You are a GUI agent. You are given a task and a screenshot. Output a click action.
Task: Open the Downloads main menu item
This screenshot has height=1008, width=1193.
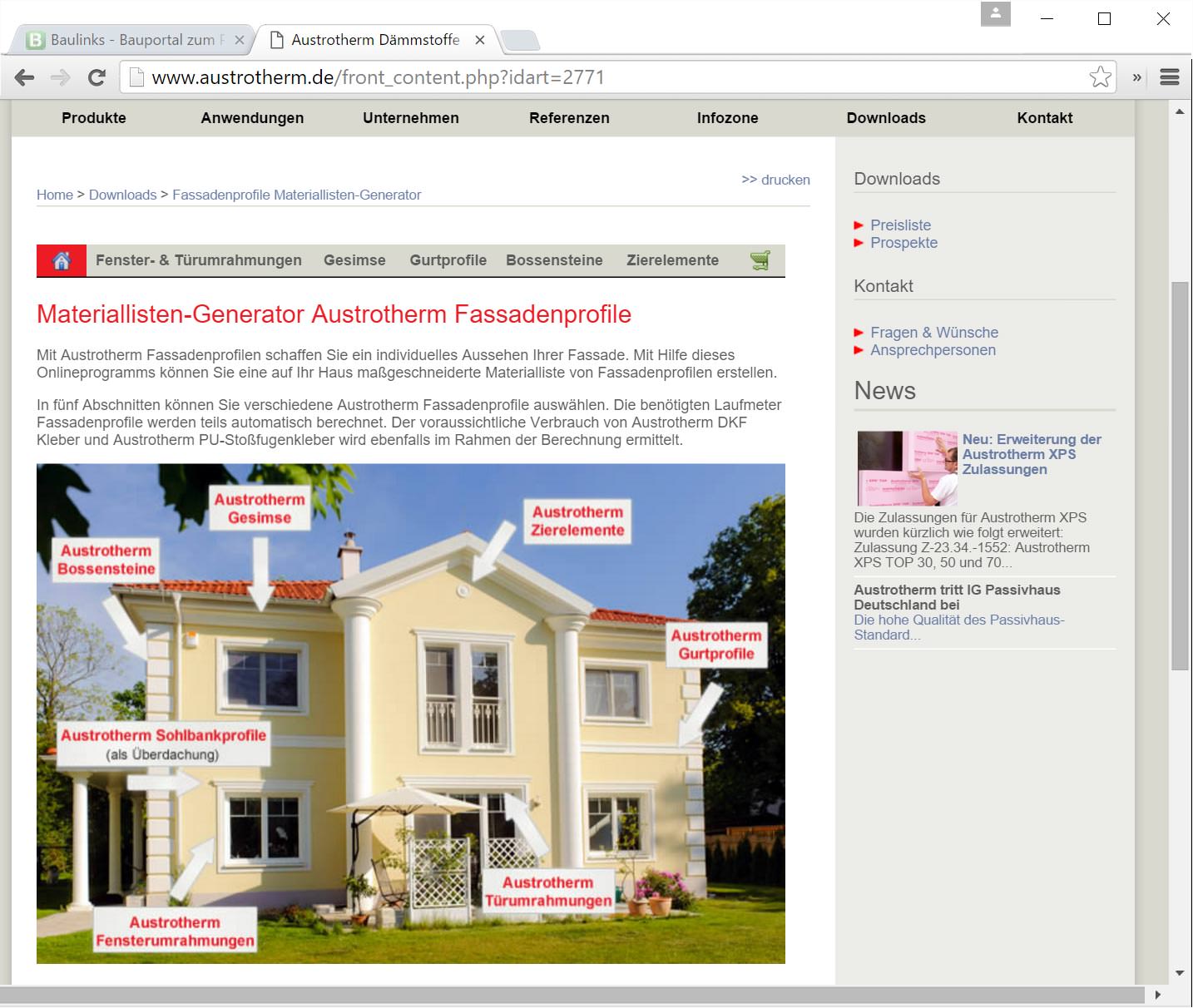tap(886, 118)
